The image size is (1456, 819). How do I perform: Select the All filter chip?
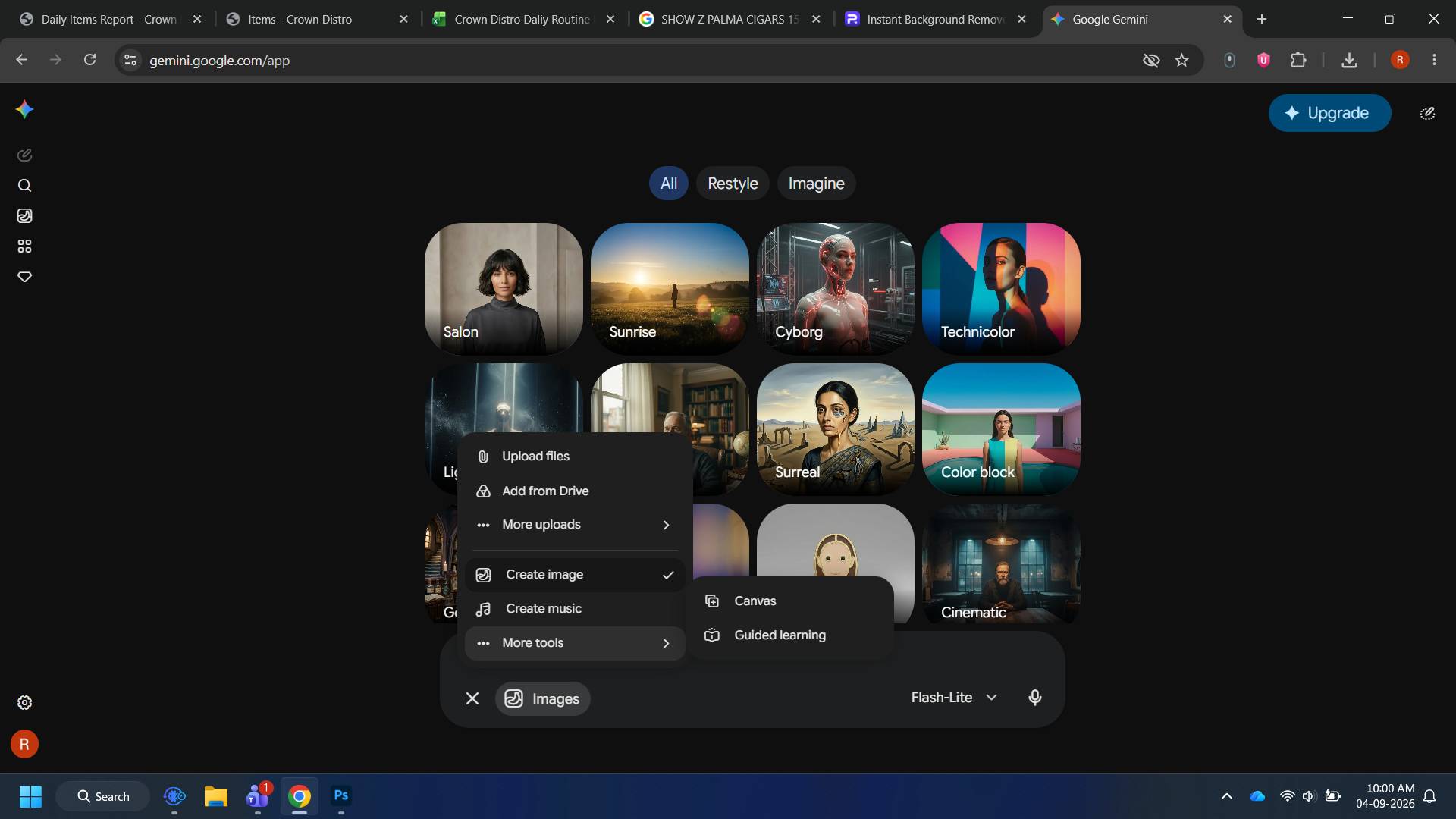pyautogui.click(x=668, y=184)
